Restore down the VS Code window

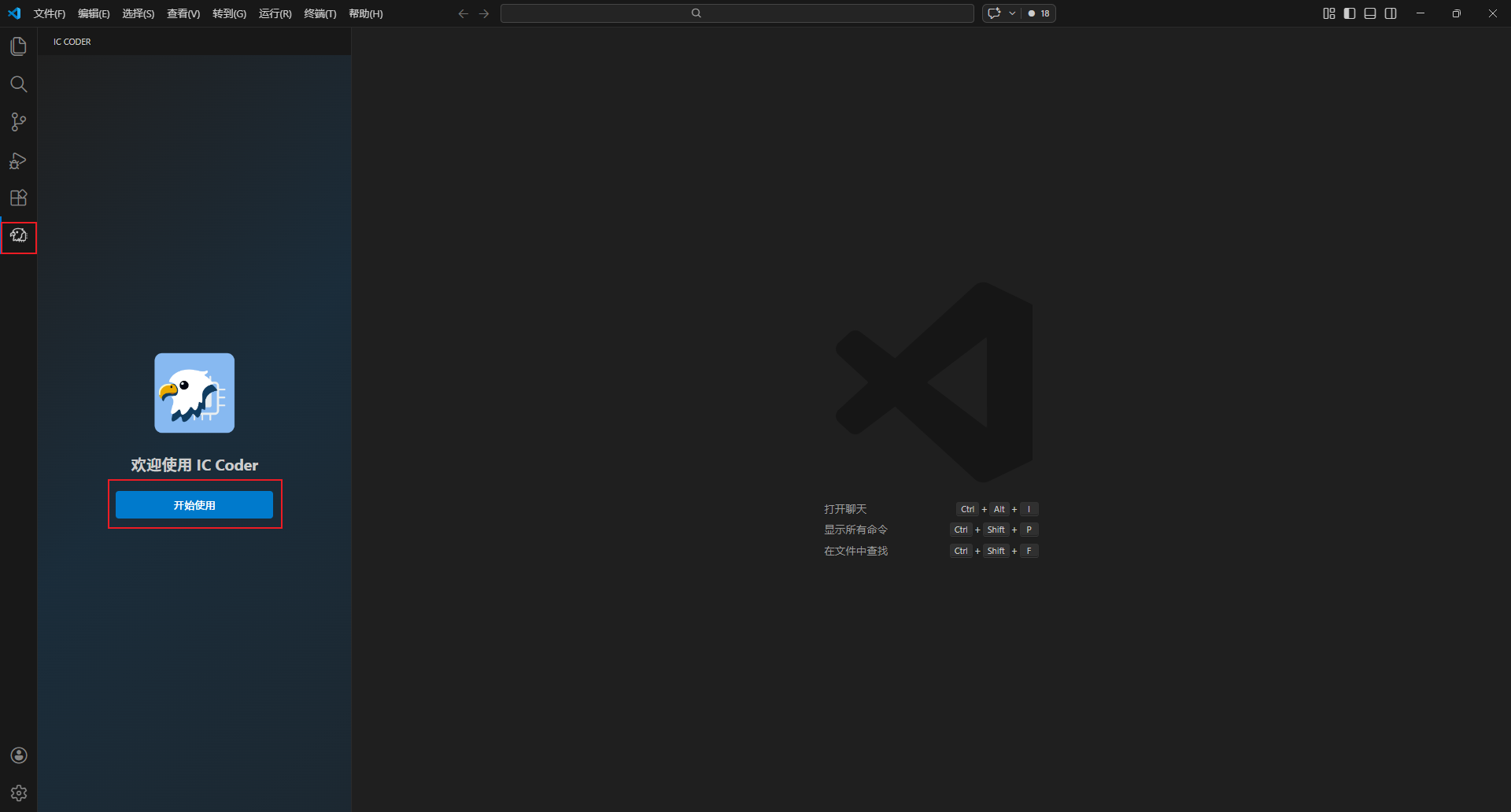tap(1457, 13)
